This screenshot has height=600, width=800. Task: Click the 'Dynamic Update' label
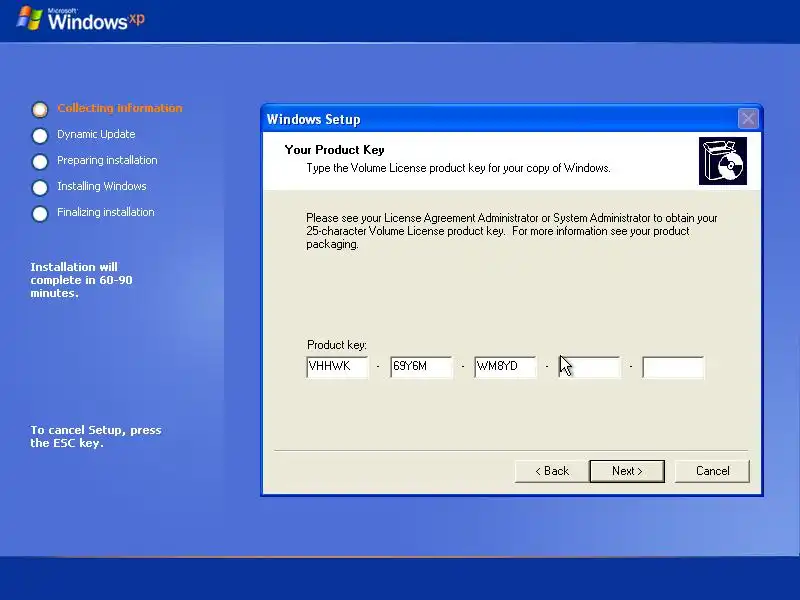coord(96,134)
